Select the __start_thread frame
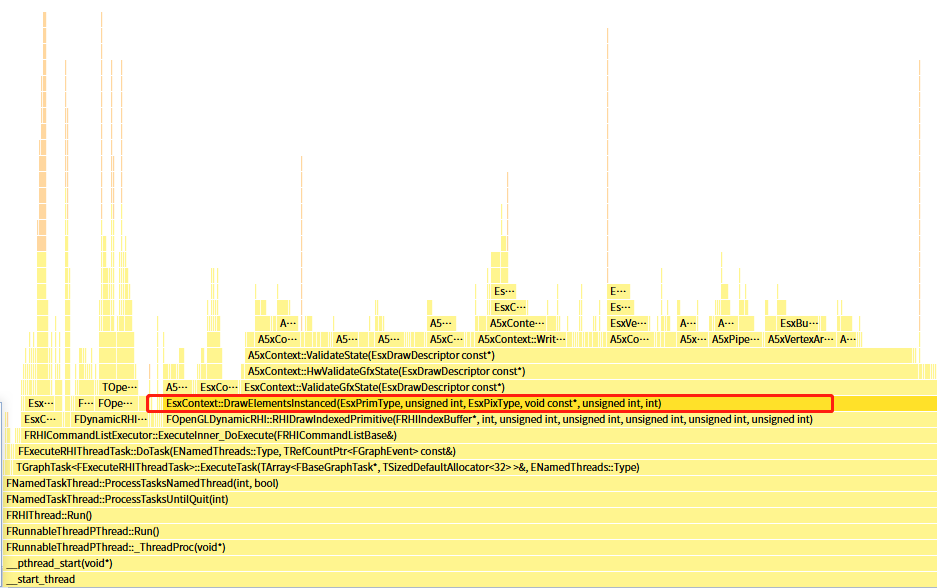 tap(470, 579)
